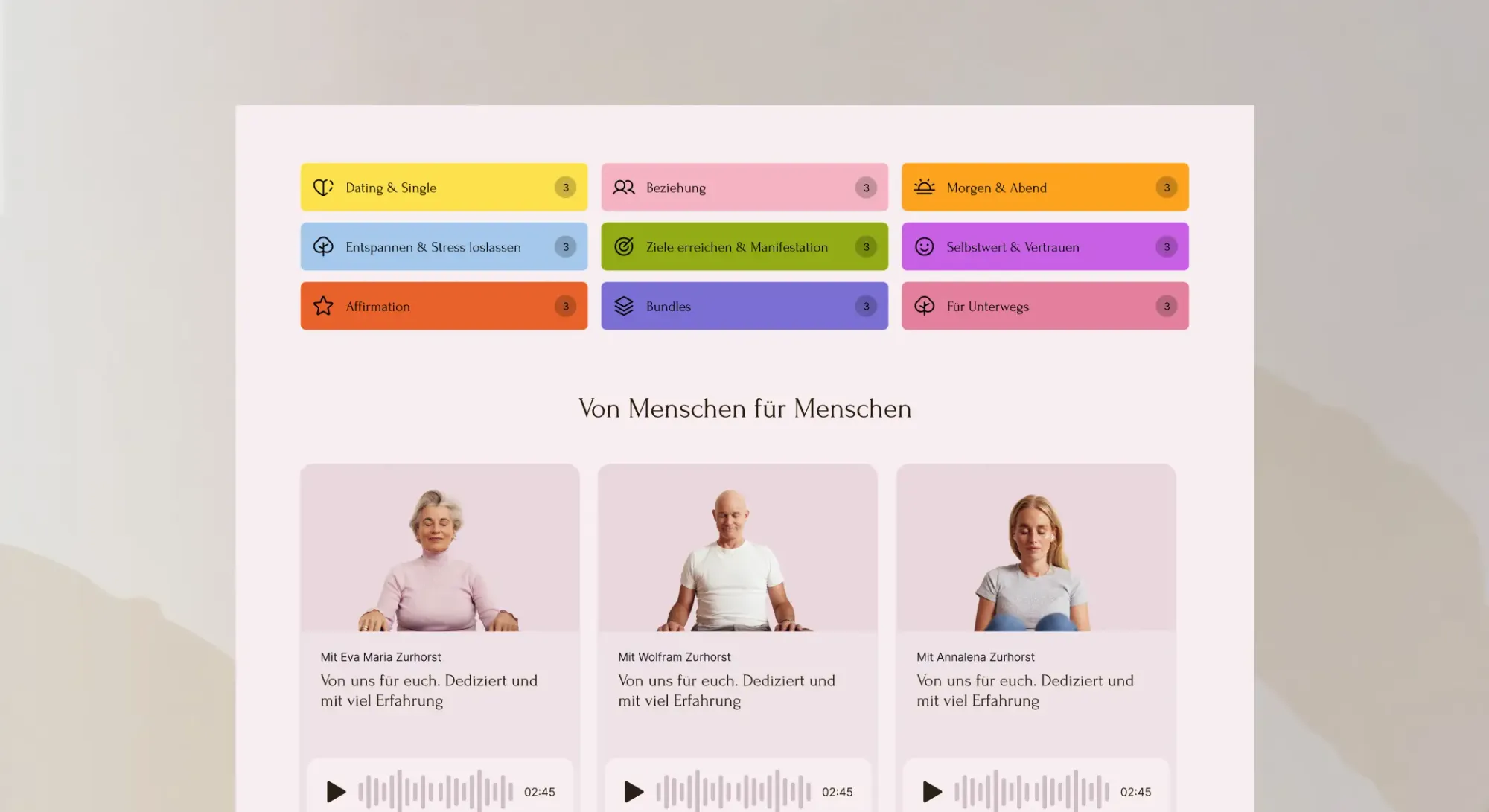Click the 'Von Menschen für Menschen' heading
This screenshot has height=812, width=1489.
(x=744, y=408)
